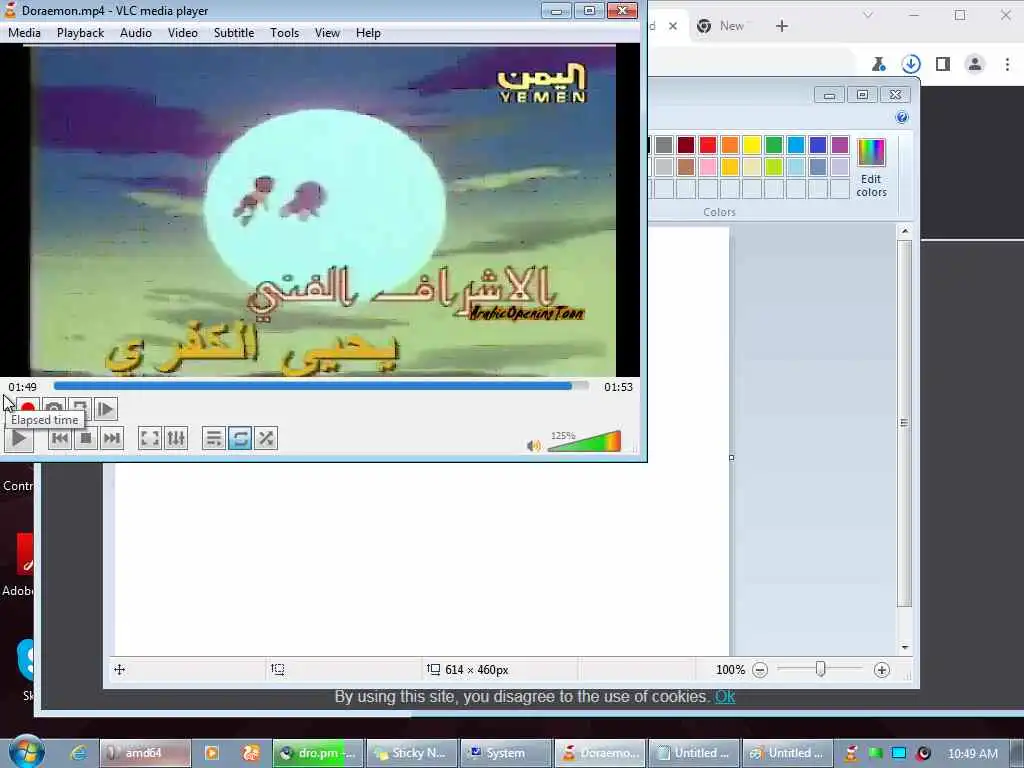
Task: Select the lime green swatch in Paint
Action: [x=774, y=167]
